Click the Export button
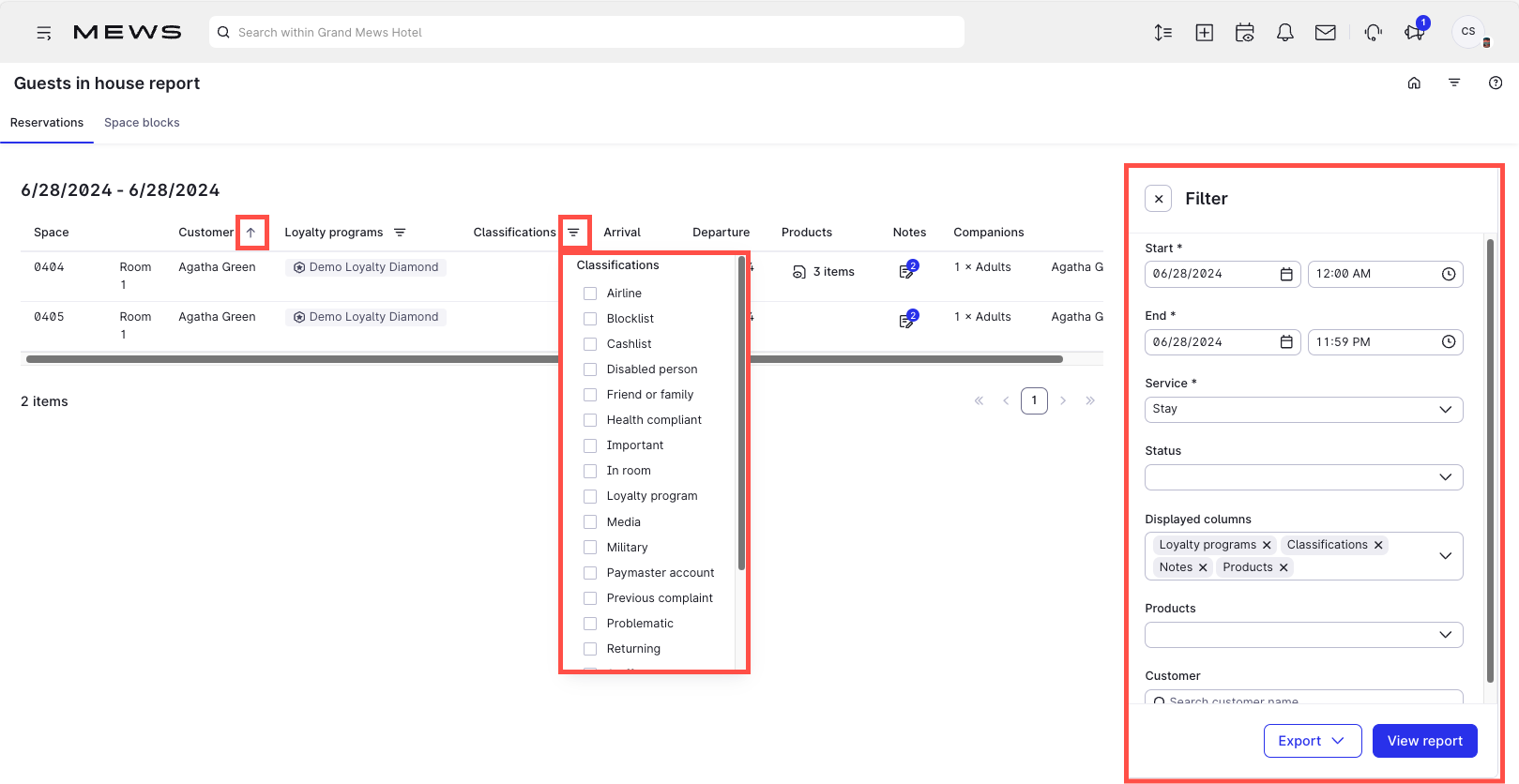 (1312, 741)
